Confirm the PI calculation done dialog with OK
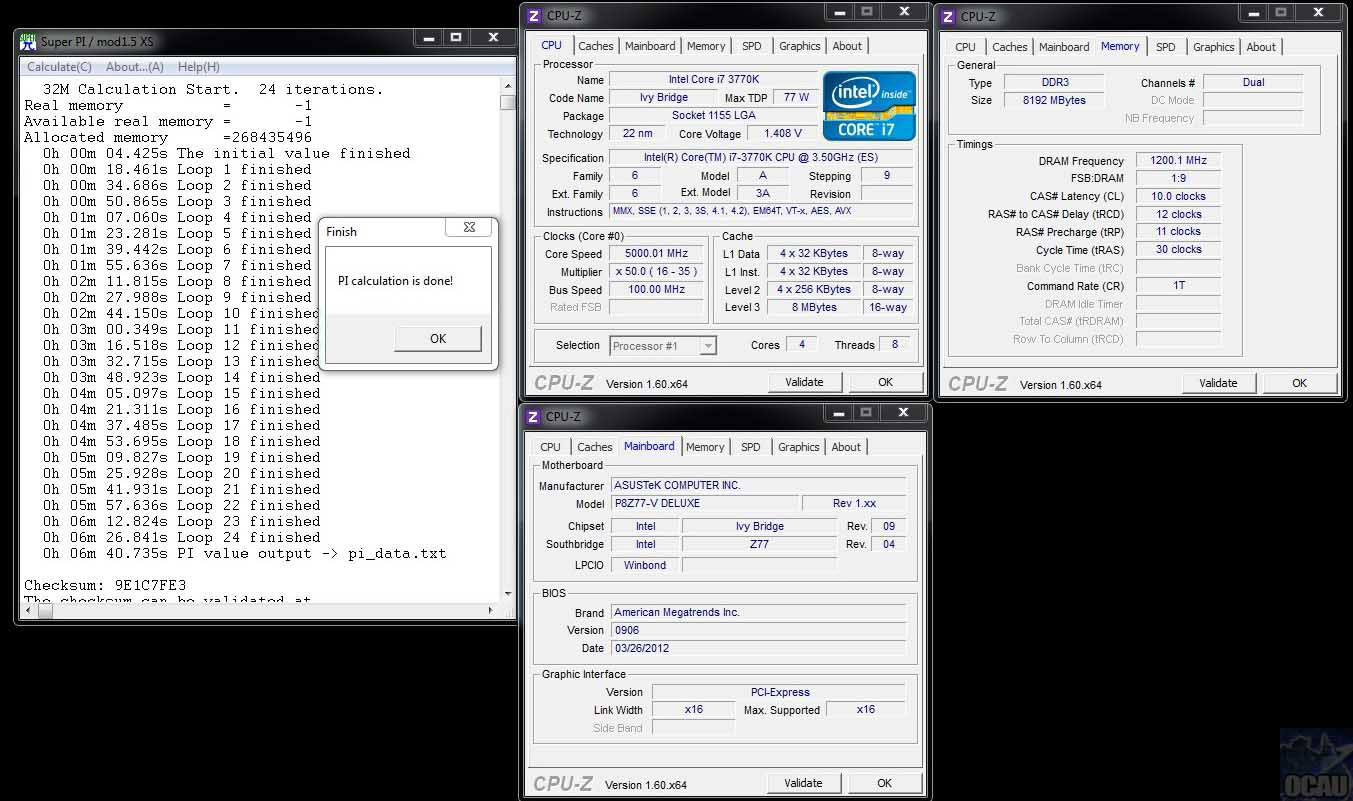 [438, 338]
